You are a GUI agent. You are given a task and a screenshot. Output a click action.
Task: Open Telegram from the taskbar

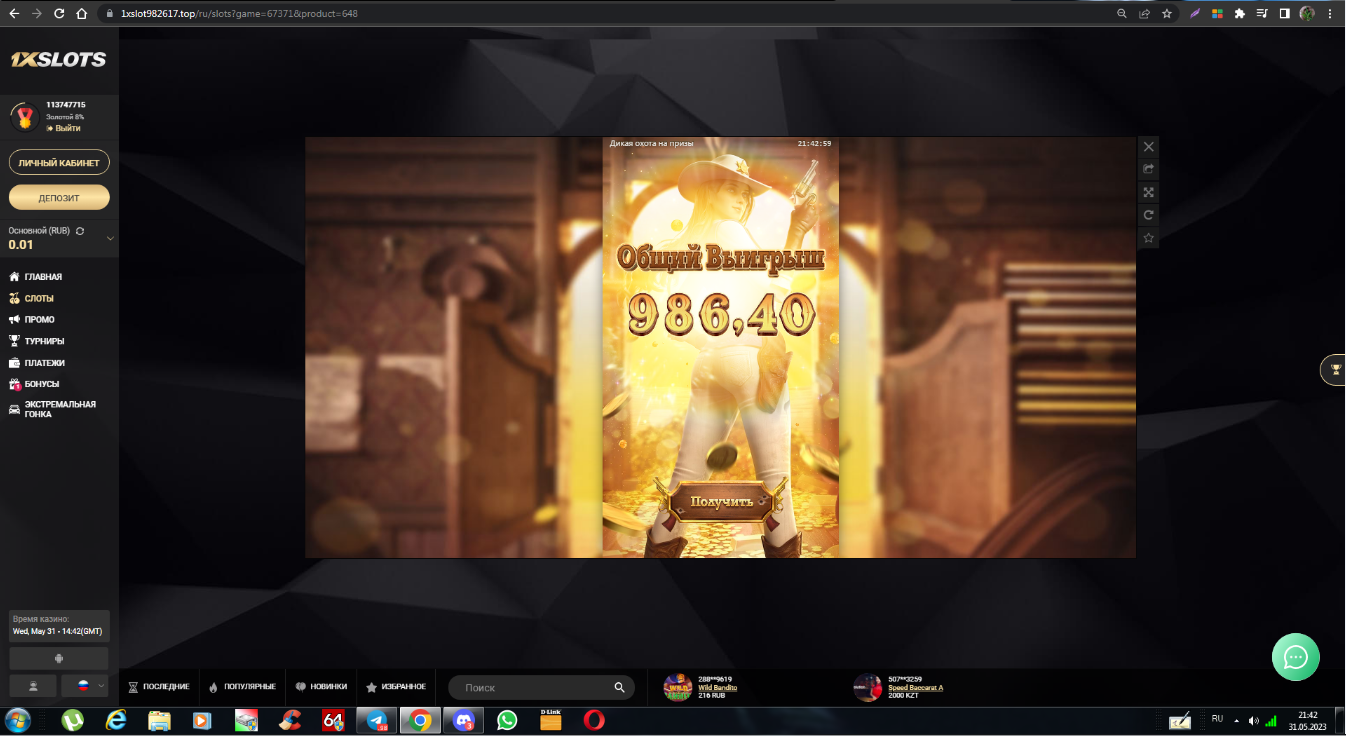click(377, 720)
